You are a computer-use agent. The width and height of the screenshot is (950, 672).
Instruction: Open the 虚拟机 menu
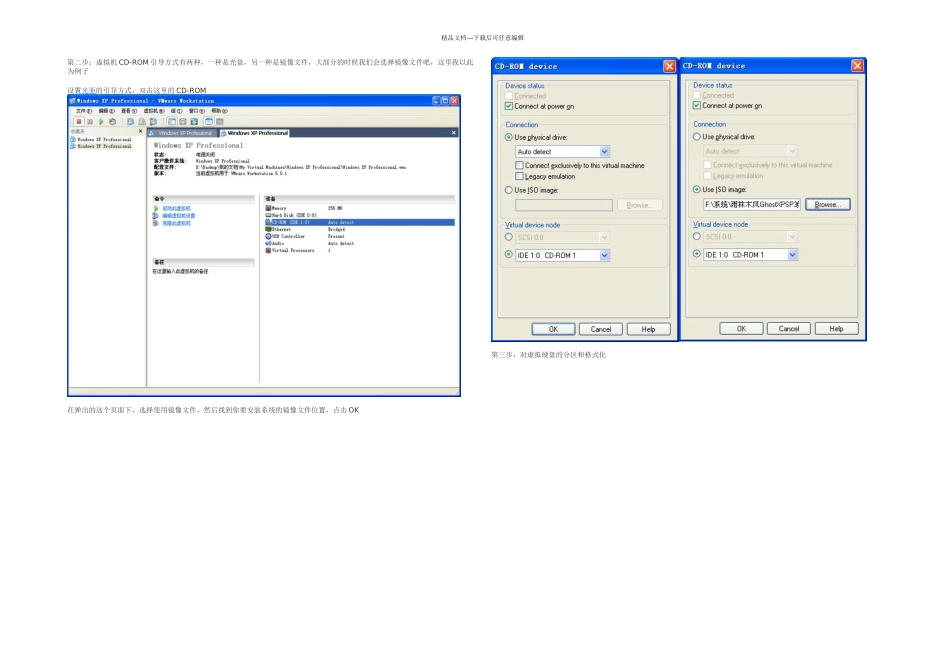[154, 111]
